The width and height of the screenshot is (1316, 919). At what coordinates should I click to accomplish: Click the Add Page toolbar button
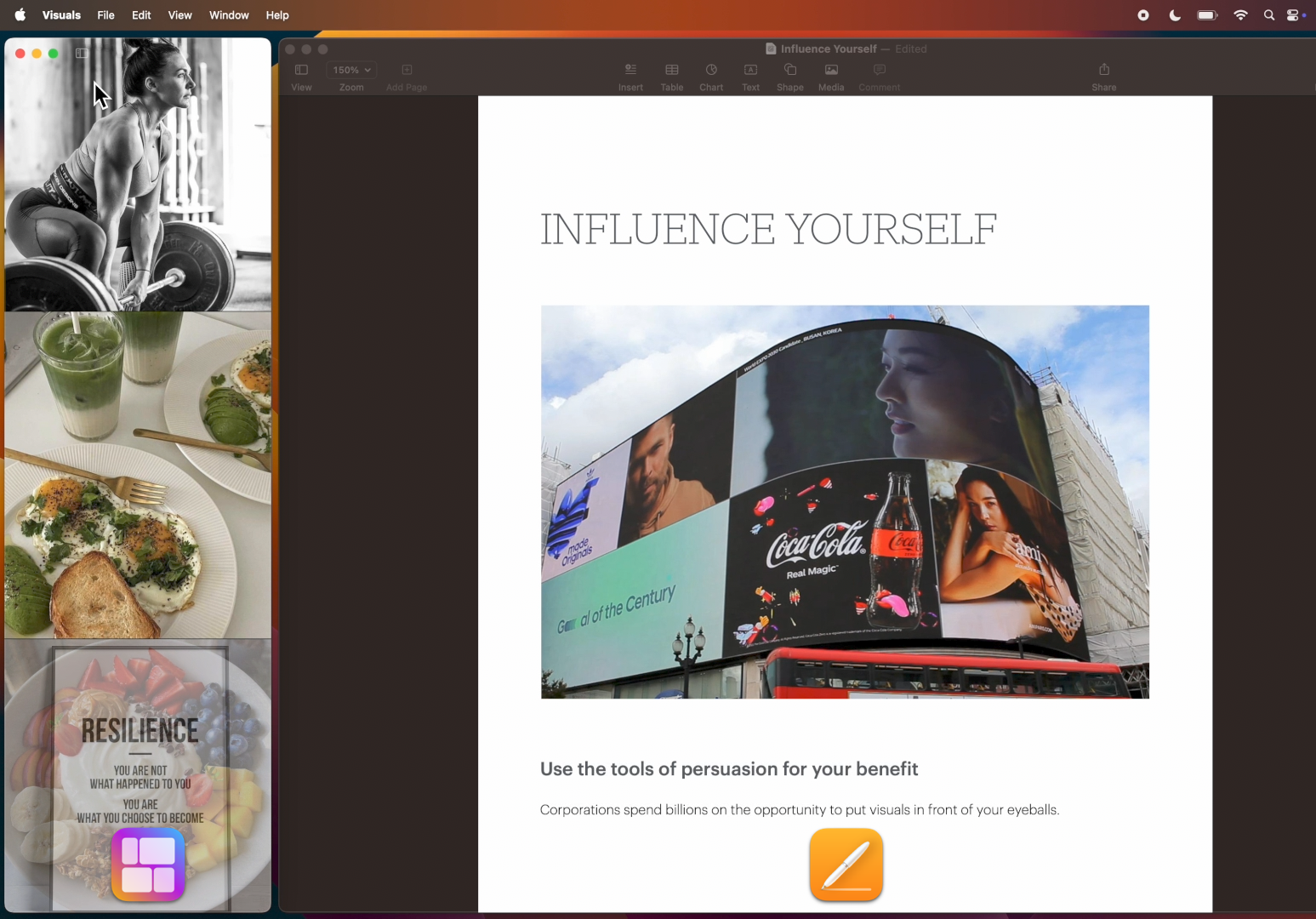point(407,71)
